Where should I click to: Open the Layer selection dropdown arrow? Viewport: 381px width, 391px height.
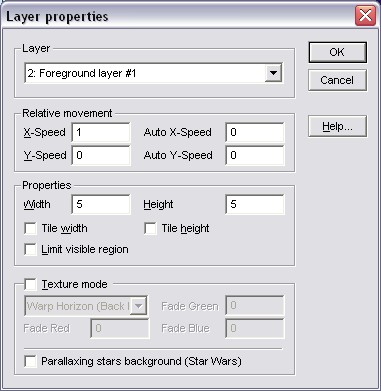(273, 73)
